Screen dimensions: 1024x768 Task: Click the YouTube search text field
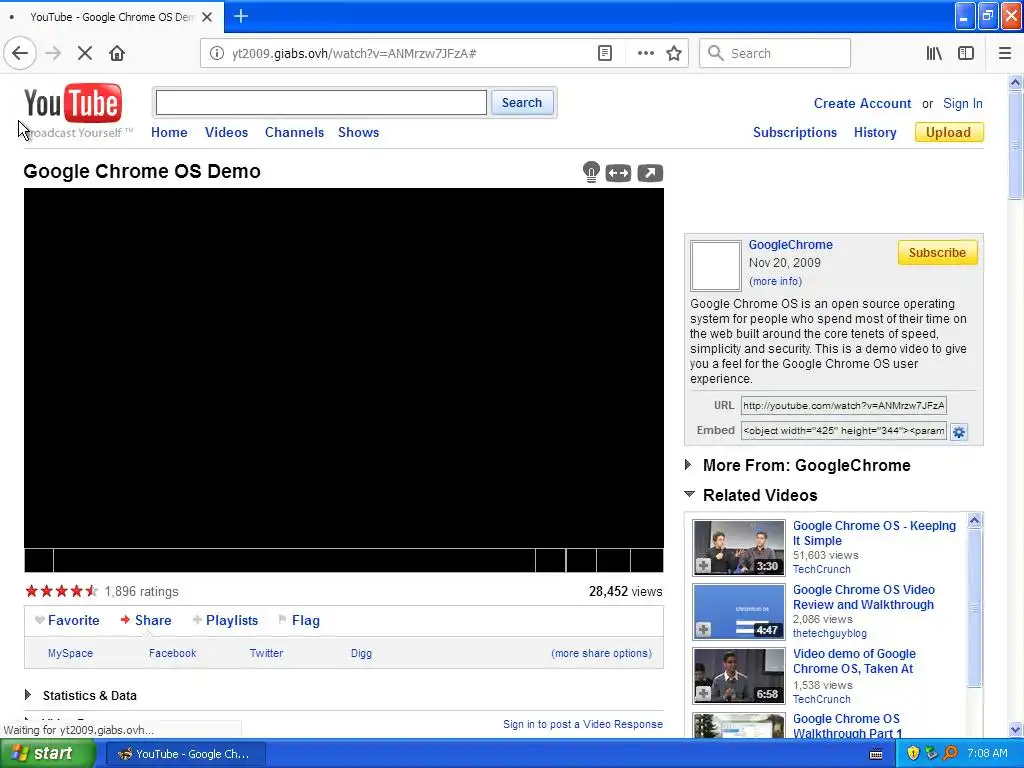[x=321, y=103]
